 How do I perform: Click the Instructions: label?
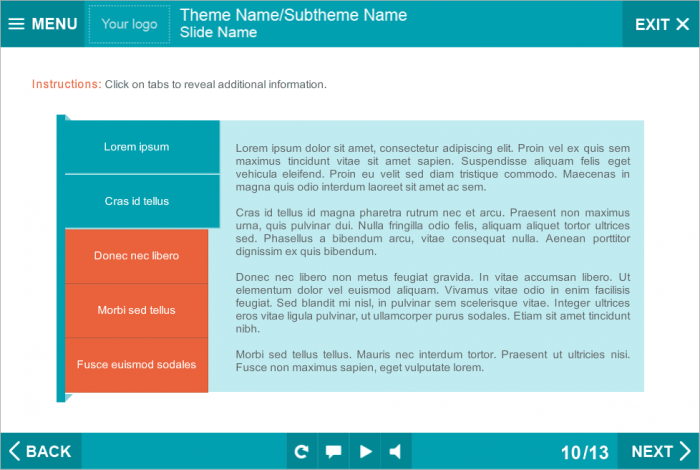(x=67, y=84)
